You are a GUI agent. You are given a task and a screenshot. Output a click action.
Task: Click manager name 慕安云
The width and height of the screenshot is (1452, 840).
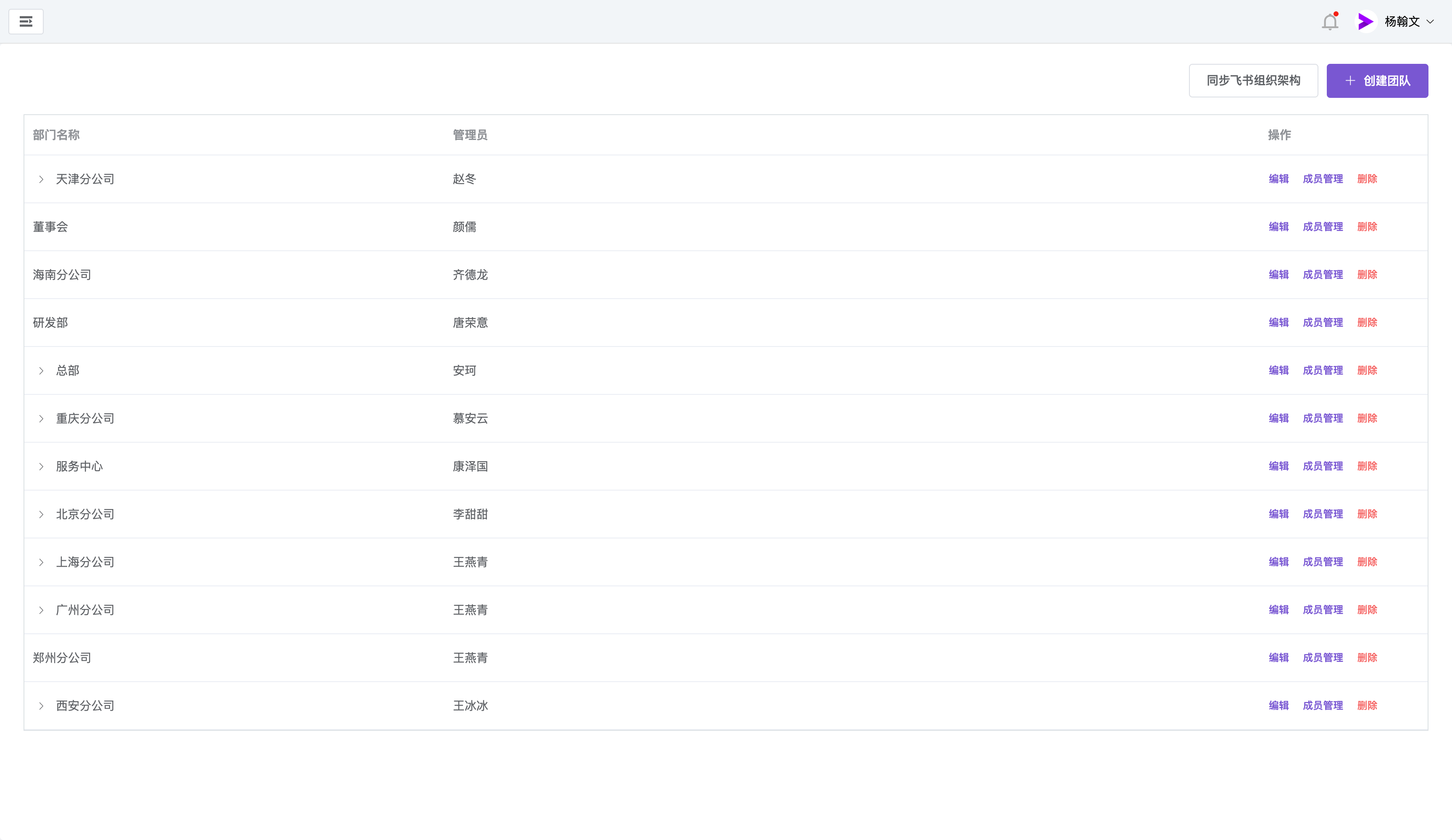coord(470,418)
